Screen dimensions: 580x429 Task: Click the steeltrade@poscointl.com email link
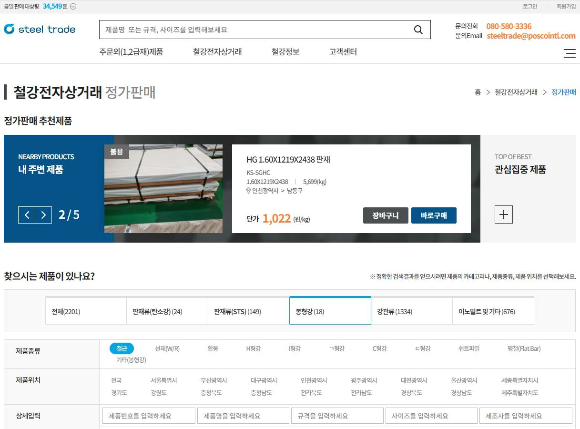(531, 36)
